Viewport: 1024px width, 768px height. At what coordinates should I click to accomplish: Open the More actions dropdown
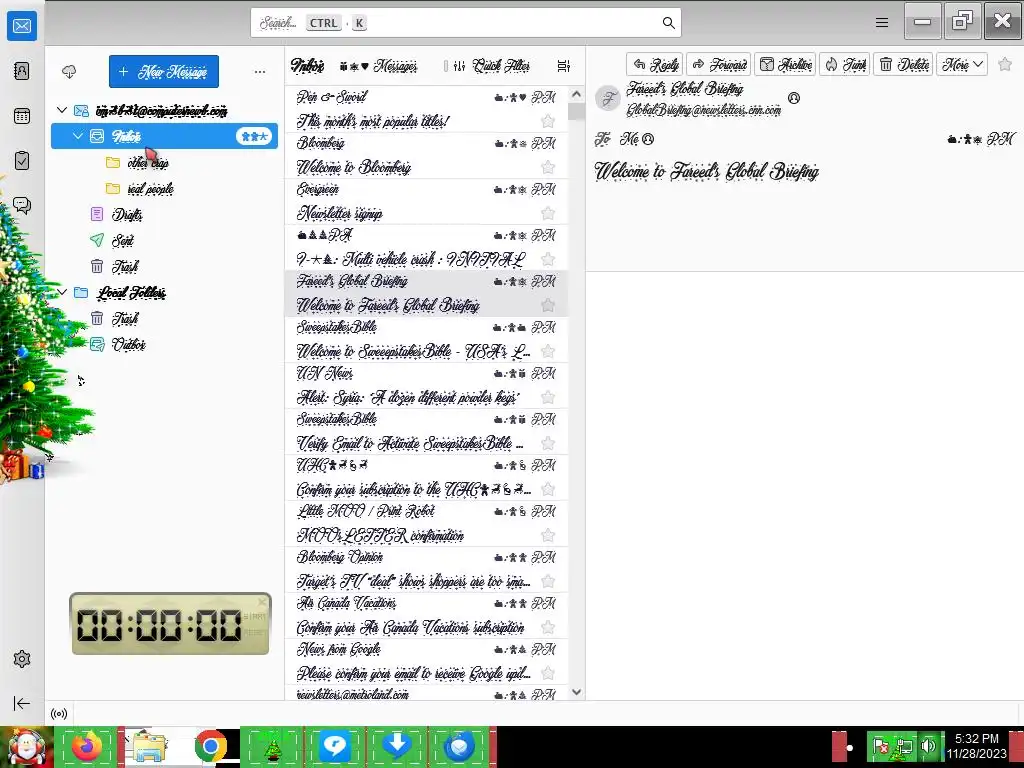click(x=962, y=64)
